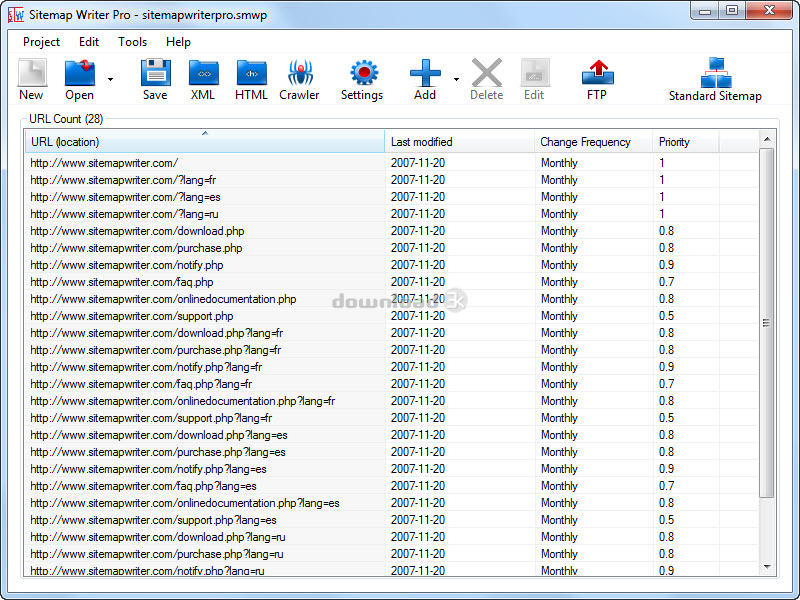Image resolution: width=800 pixels, height=600 pixels.
Task: Open the Settings gear icon
Action: coord(363,72)
